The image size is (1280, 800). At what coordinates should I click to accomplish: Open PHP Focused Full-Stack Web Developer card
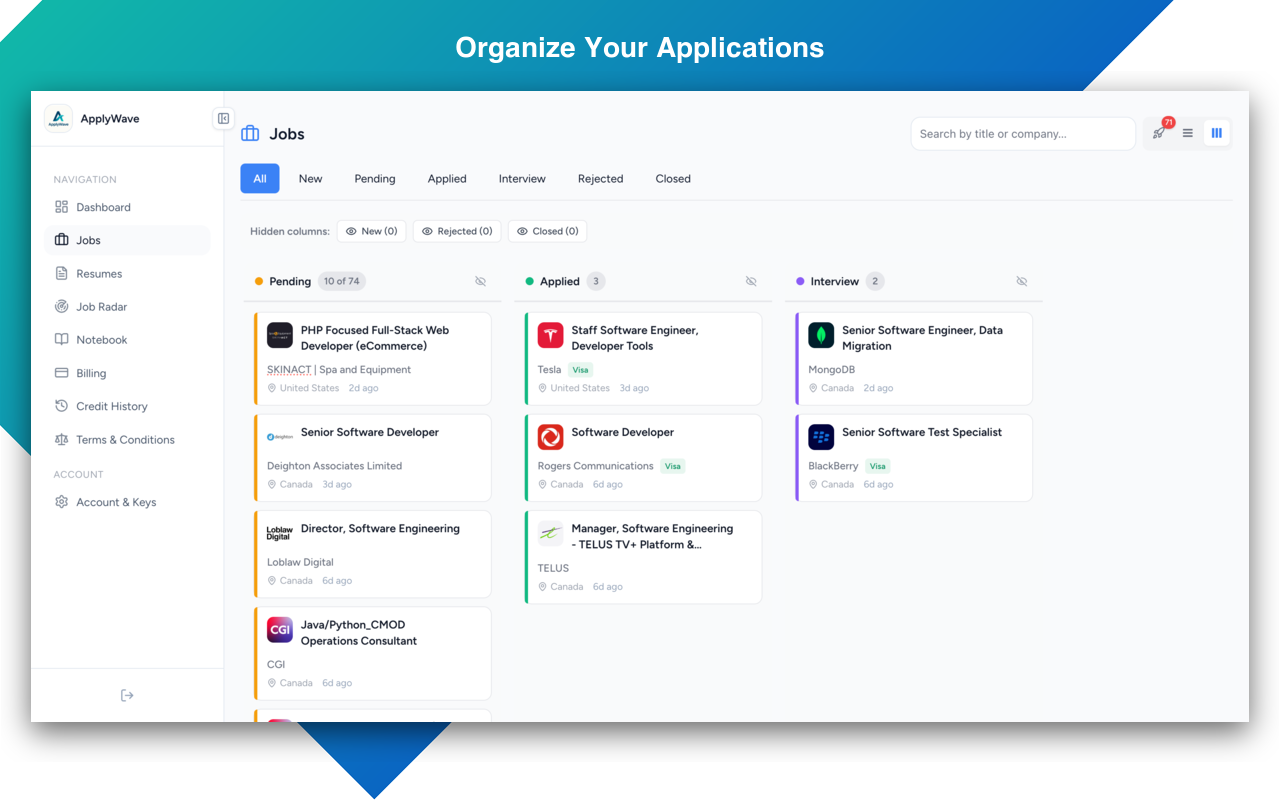click(x=373, y=359)
